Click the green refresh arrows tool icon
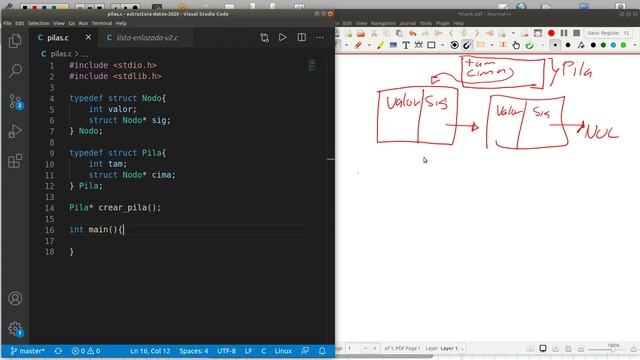Viewport: 640px width, 360px height. (529, 45)
